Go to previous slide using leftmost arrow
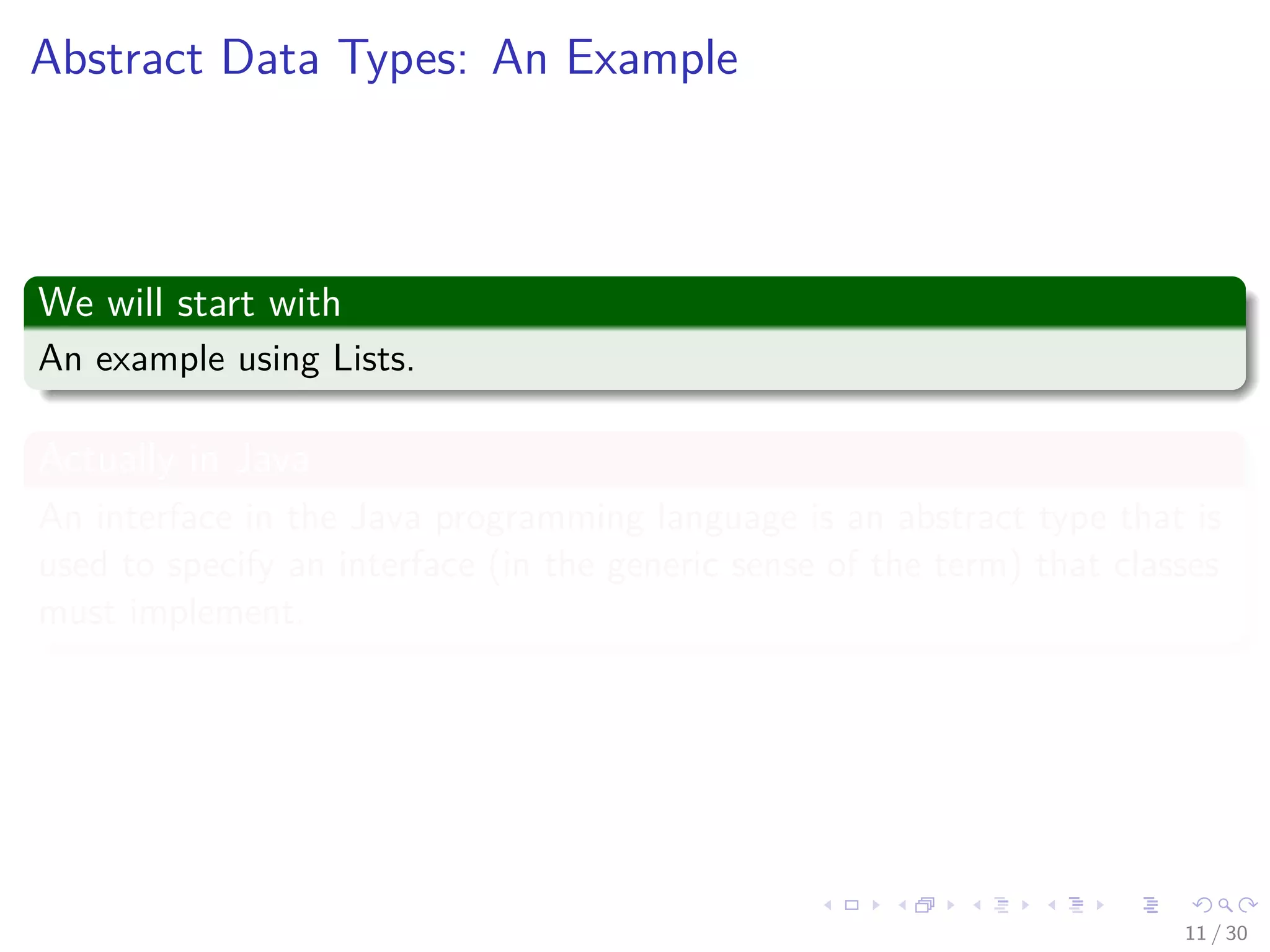Image resolution: width=1270 pixels, height=952 pixels. click(x=828, y=906)
